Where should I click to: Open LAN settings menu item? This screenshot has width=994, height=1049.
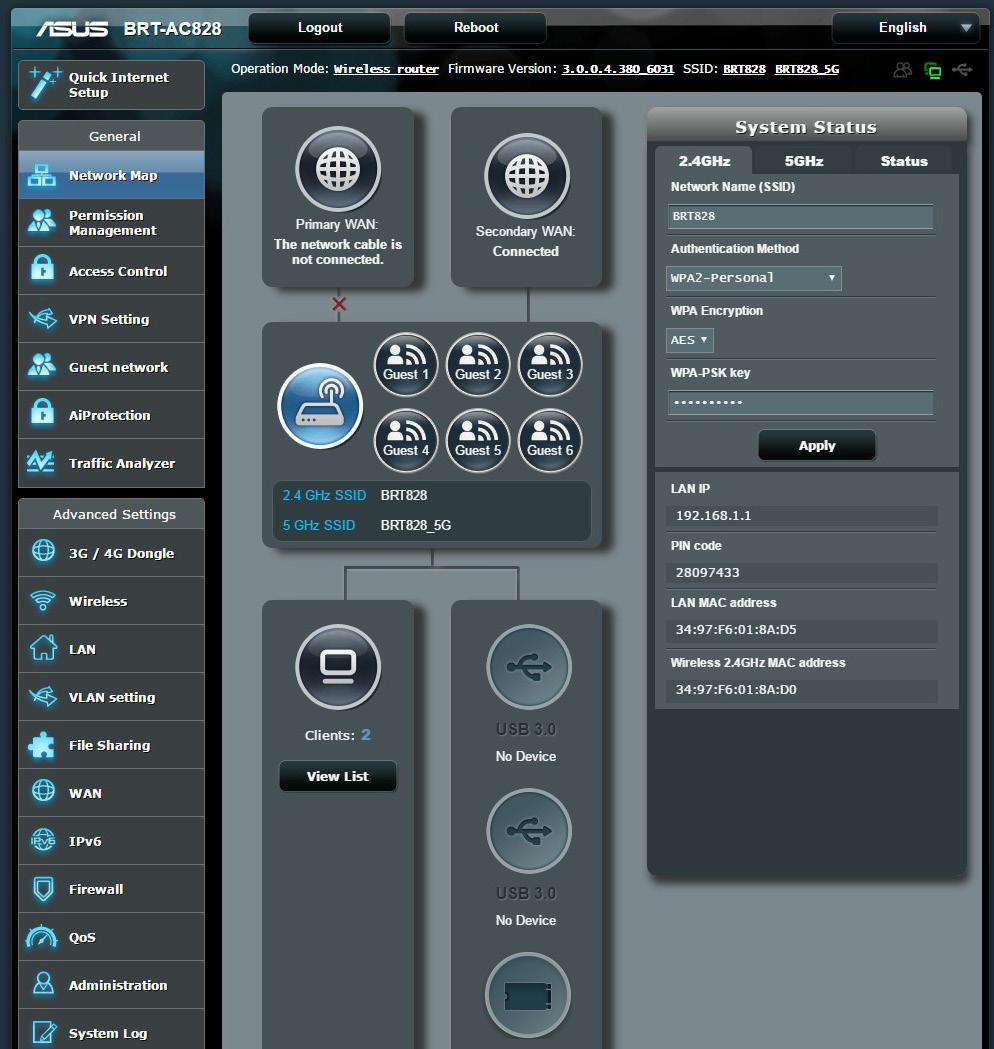[112, 650]
